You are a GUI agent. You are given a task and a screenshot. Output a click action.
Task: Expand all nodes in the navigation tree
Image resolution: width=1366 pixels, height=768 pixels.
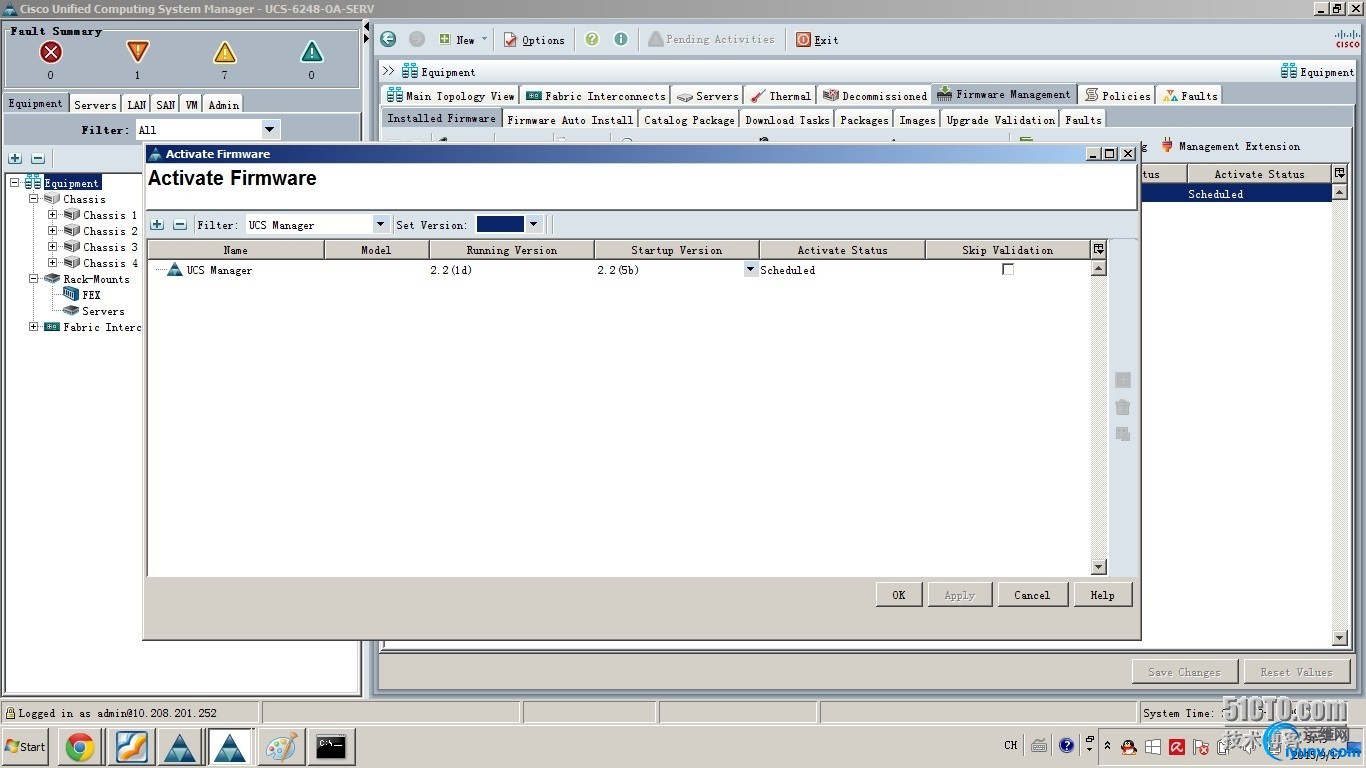coord(15,158)
